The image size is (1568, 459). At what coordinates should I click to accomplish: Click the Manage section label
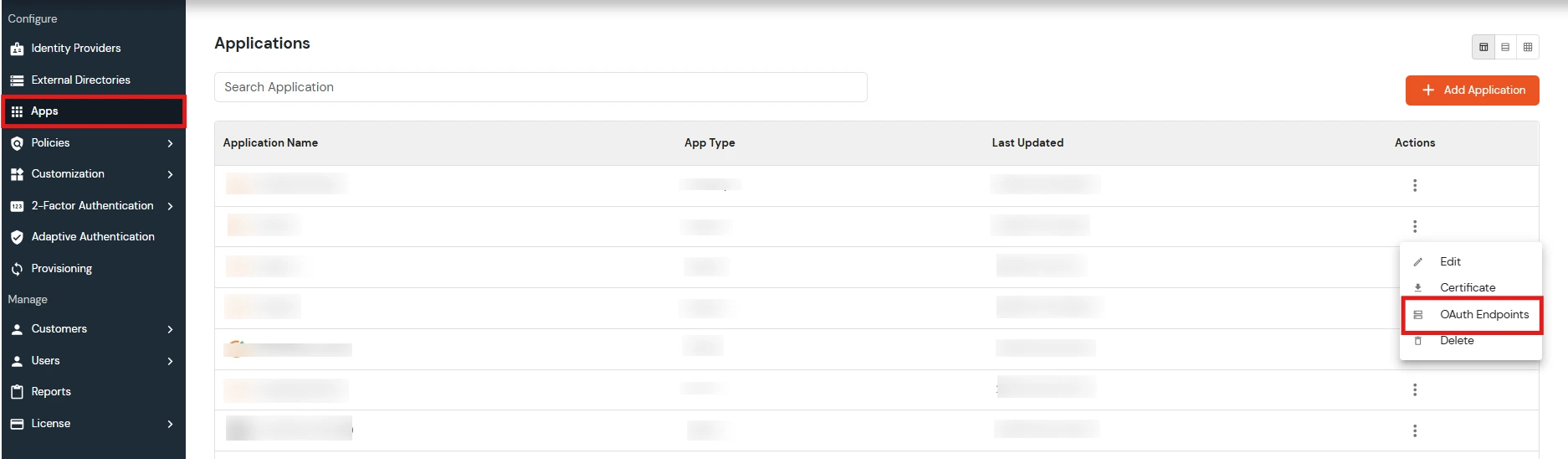click(x=28, y=299)
